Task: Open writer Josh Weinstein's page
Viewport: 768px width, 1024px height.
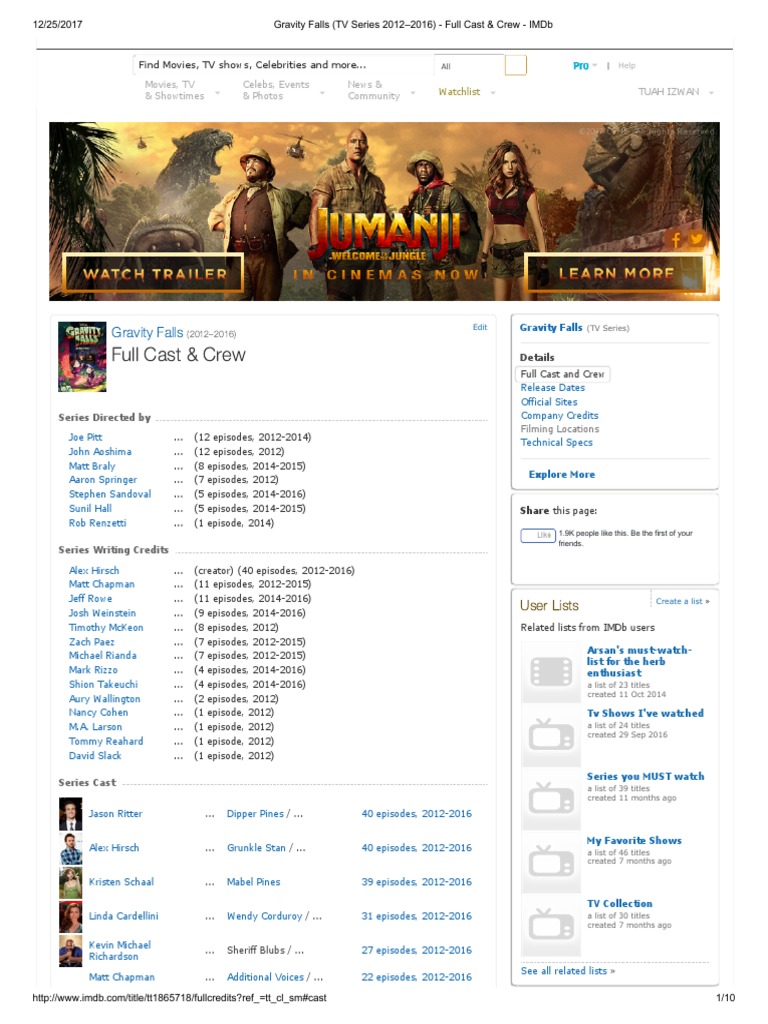Action: 103,613
